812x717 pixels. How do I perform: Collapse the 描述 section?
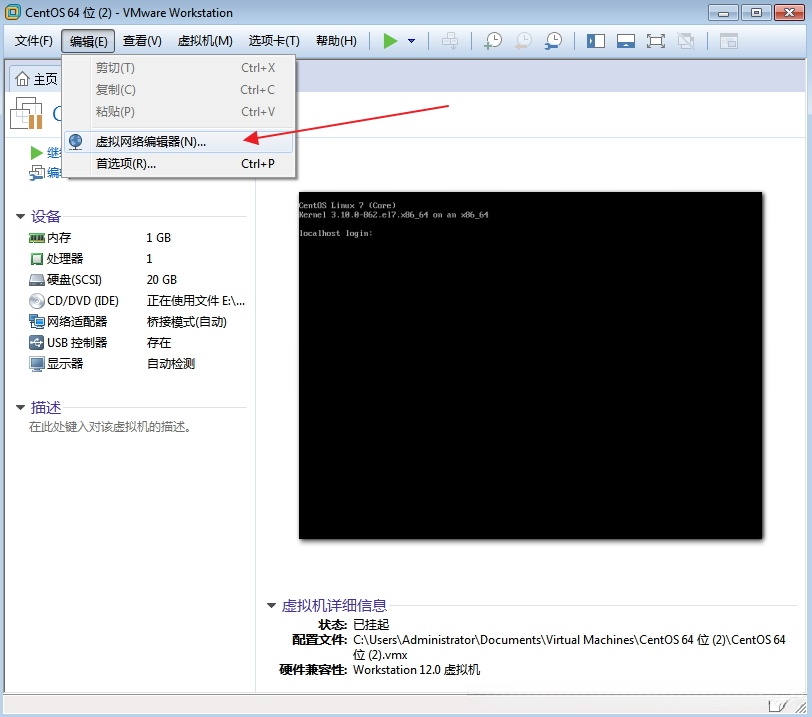pyautogui.click(x=20, y=407)
